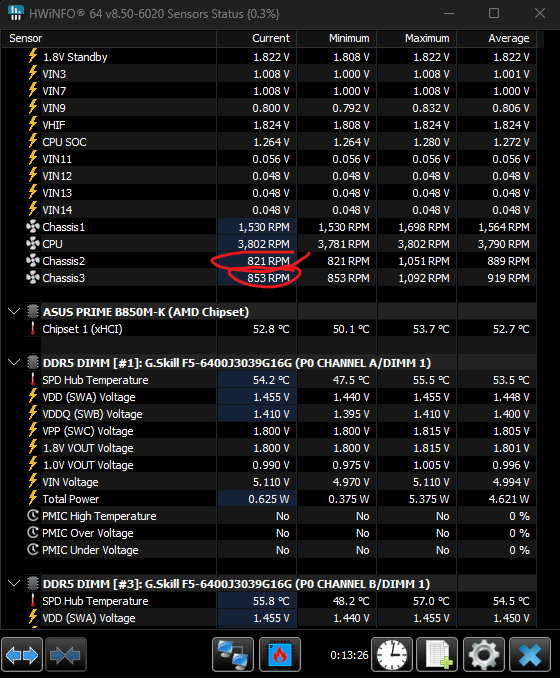Reset the clock timer icon
The image size is (560, 678).
click(x=392, y=655)
